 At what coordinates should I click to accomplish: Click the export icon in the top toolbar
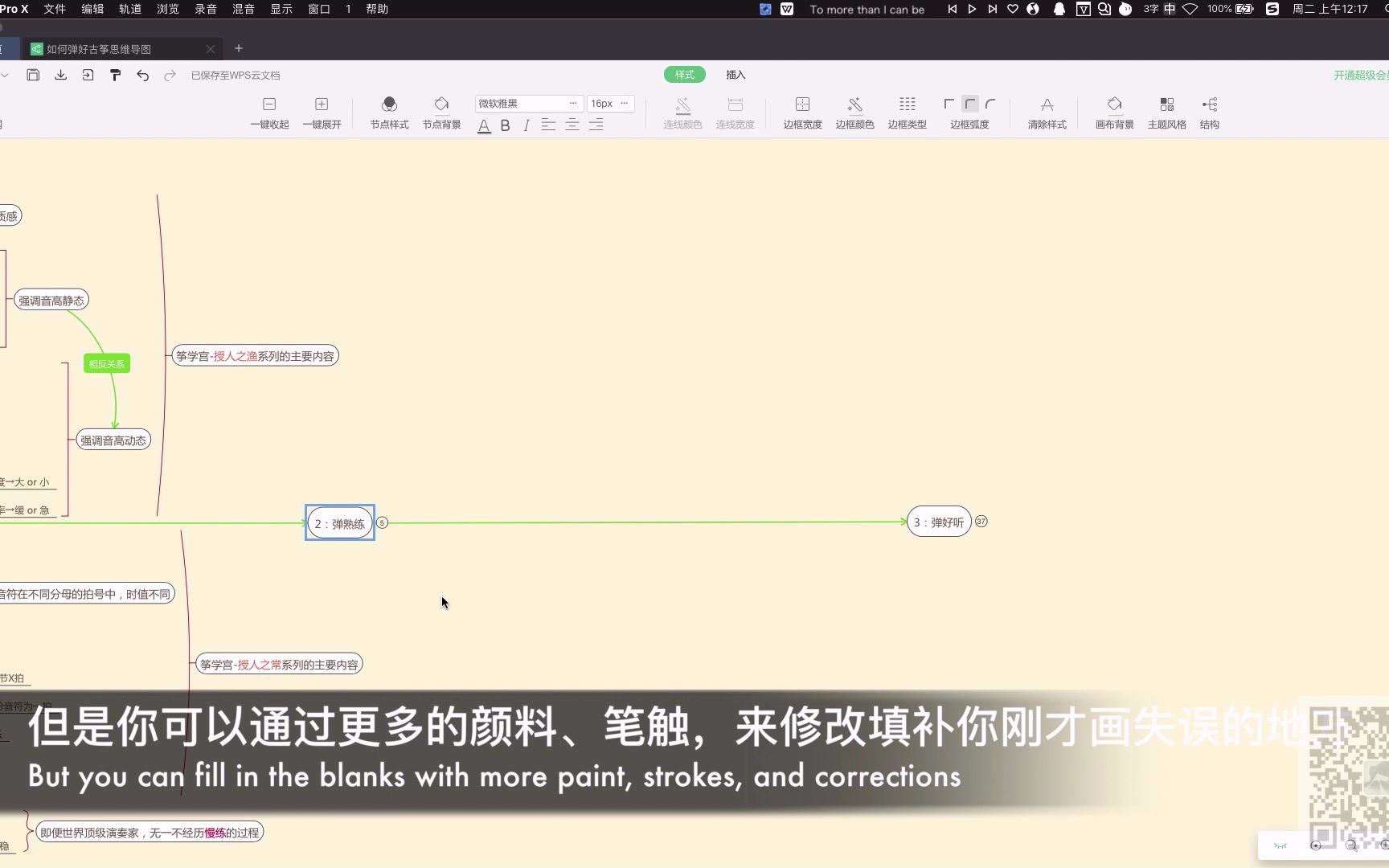click(x=88, y=75)
